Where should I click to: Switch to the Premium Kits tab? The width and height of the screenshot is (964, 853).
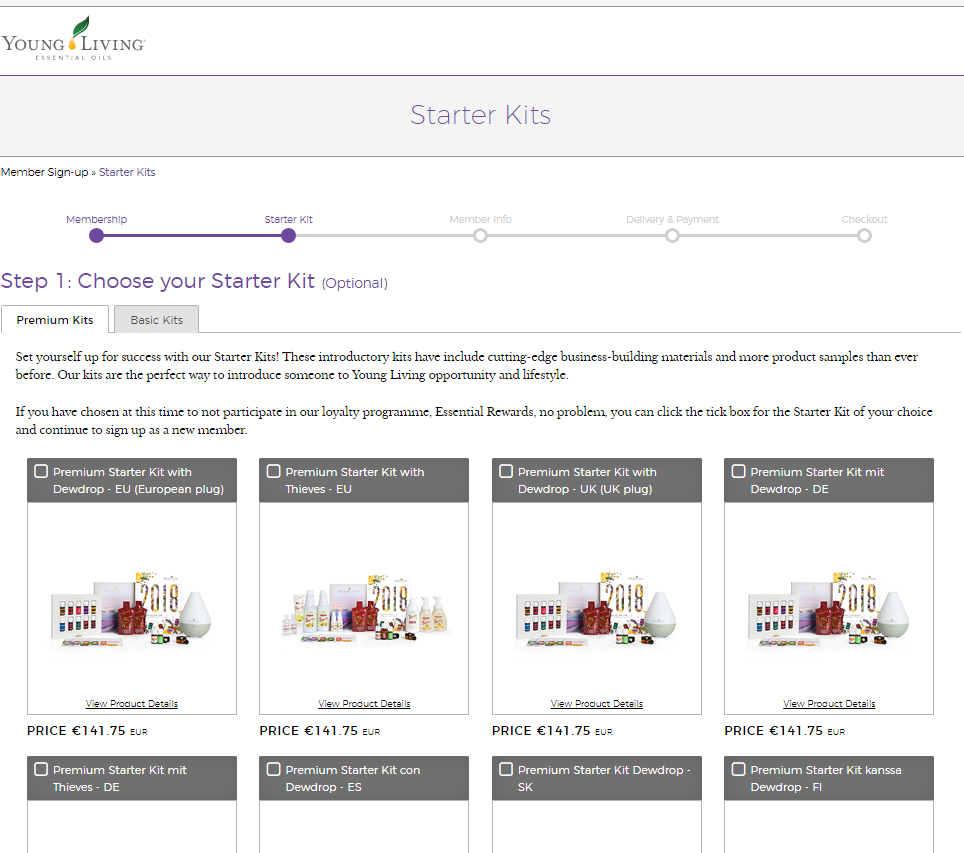coord(55,320)
